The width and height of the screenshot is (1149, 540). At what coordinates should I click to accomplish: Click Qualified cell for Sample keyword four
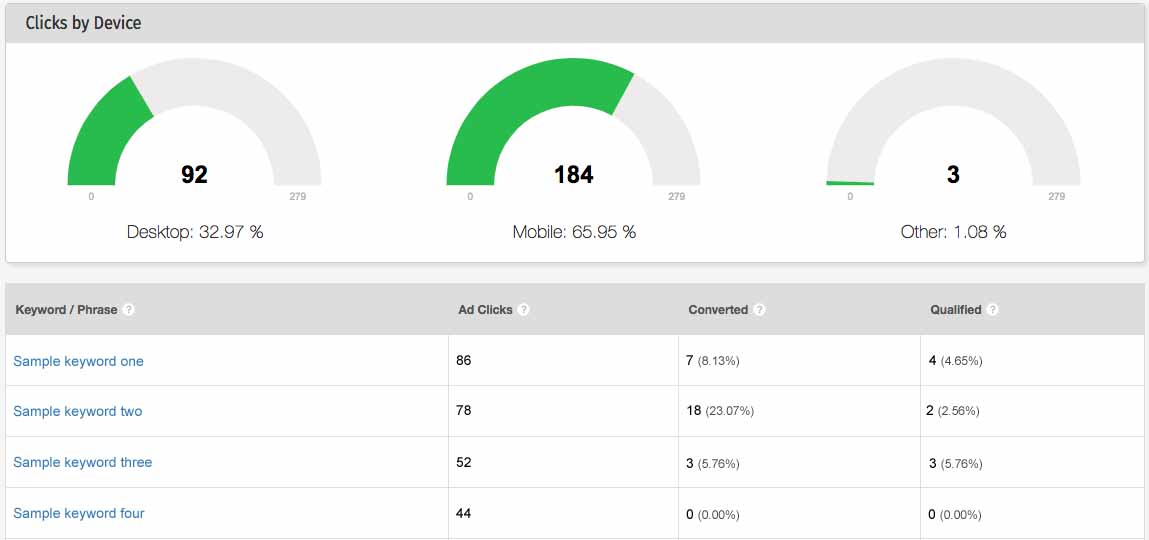(955, 515)
